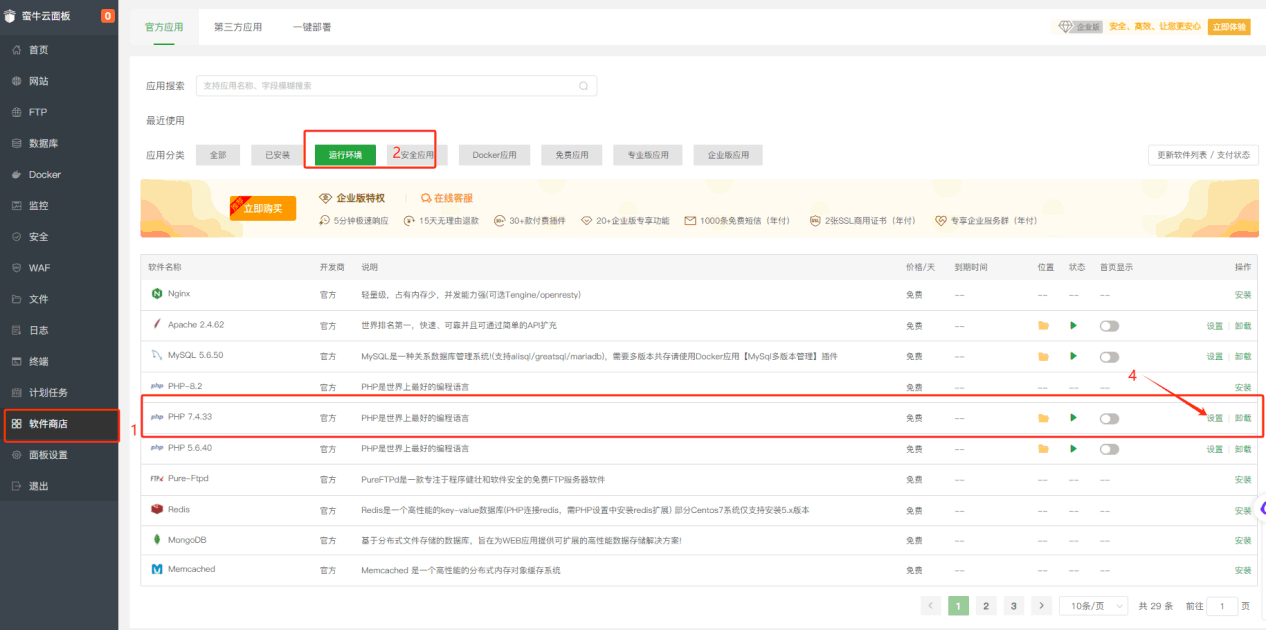Click the MySQL 5.6.50 green play status icon
The width and height of the screenshot is (1266, 630).
pos(1074,356)
